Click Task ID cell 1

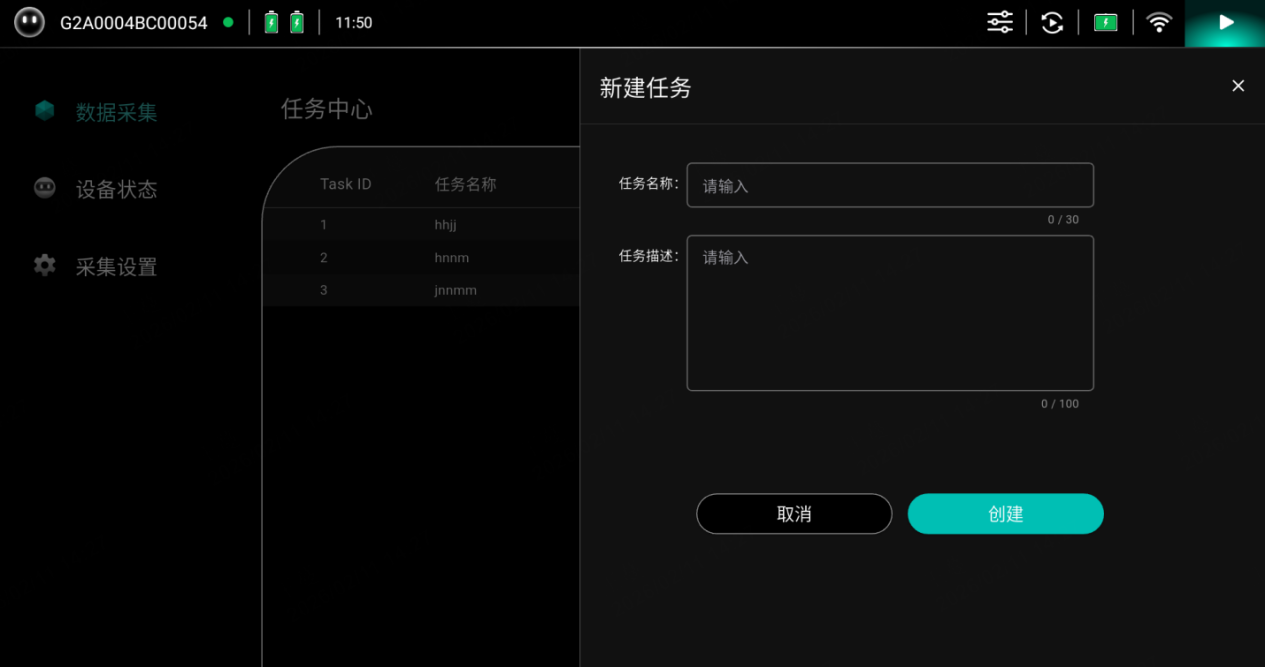323,225
